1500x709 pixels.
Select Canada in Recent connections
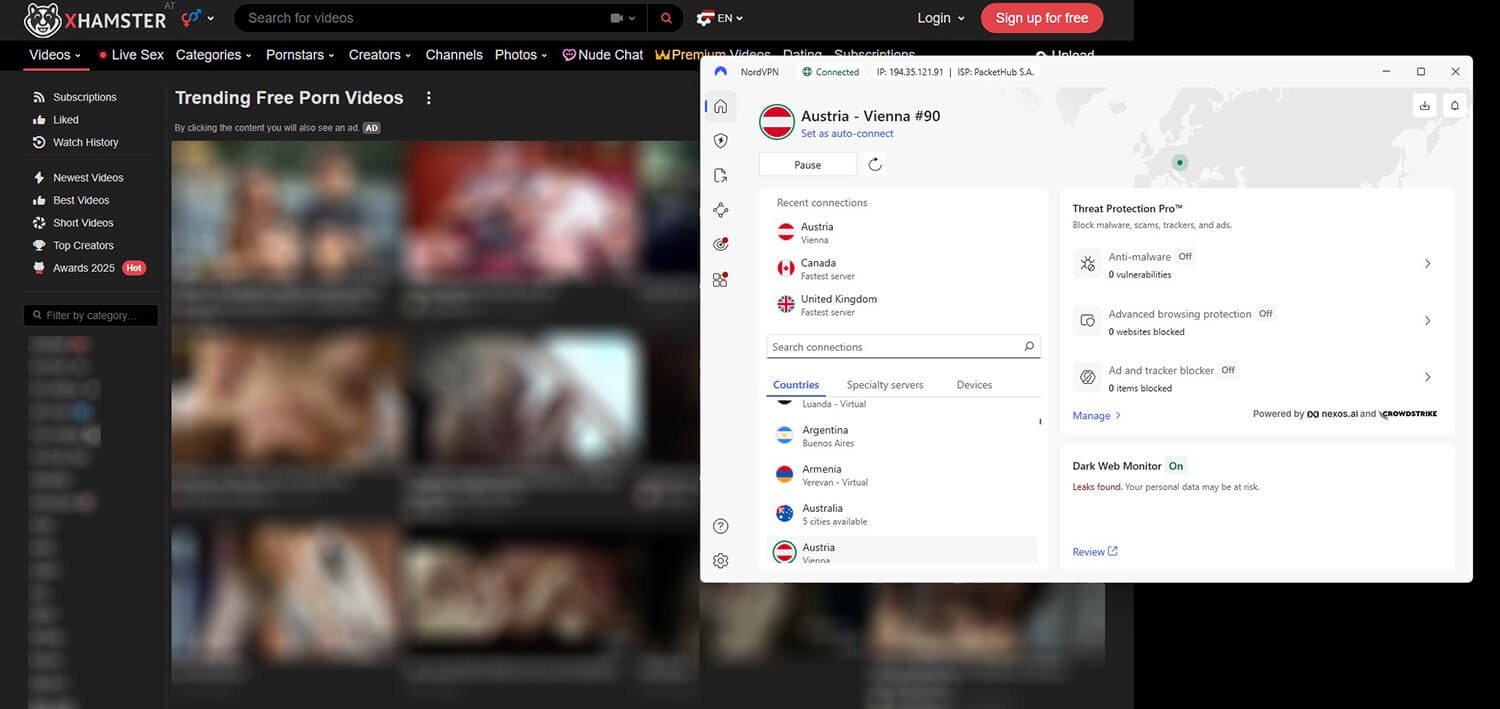904,269
